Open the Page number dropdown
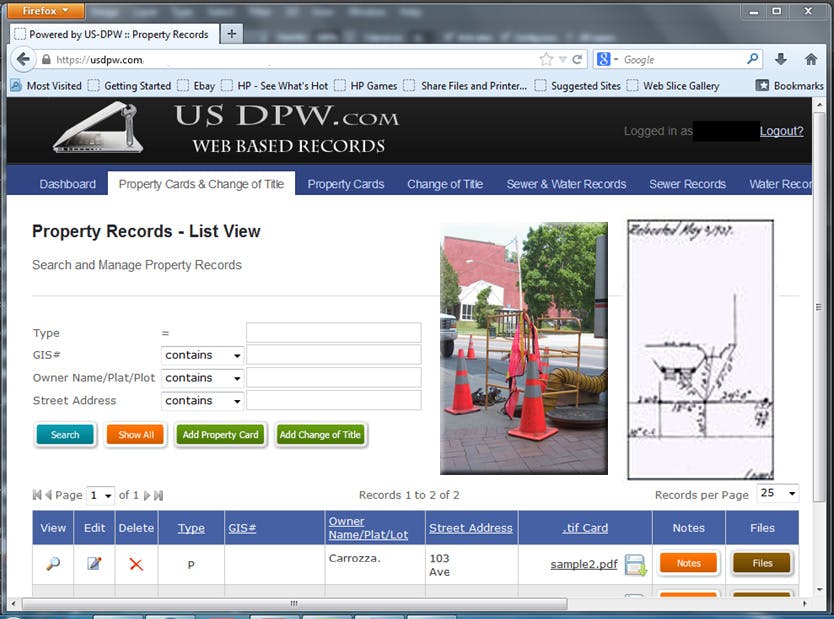Screen dimensions: 834x619 tap(101, 495)
